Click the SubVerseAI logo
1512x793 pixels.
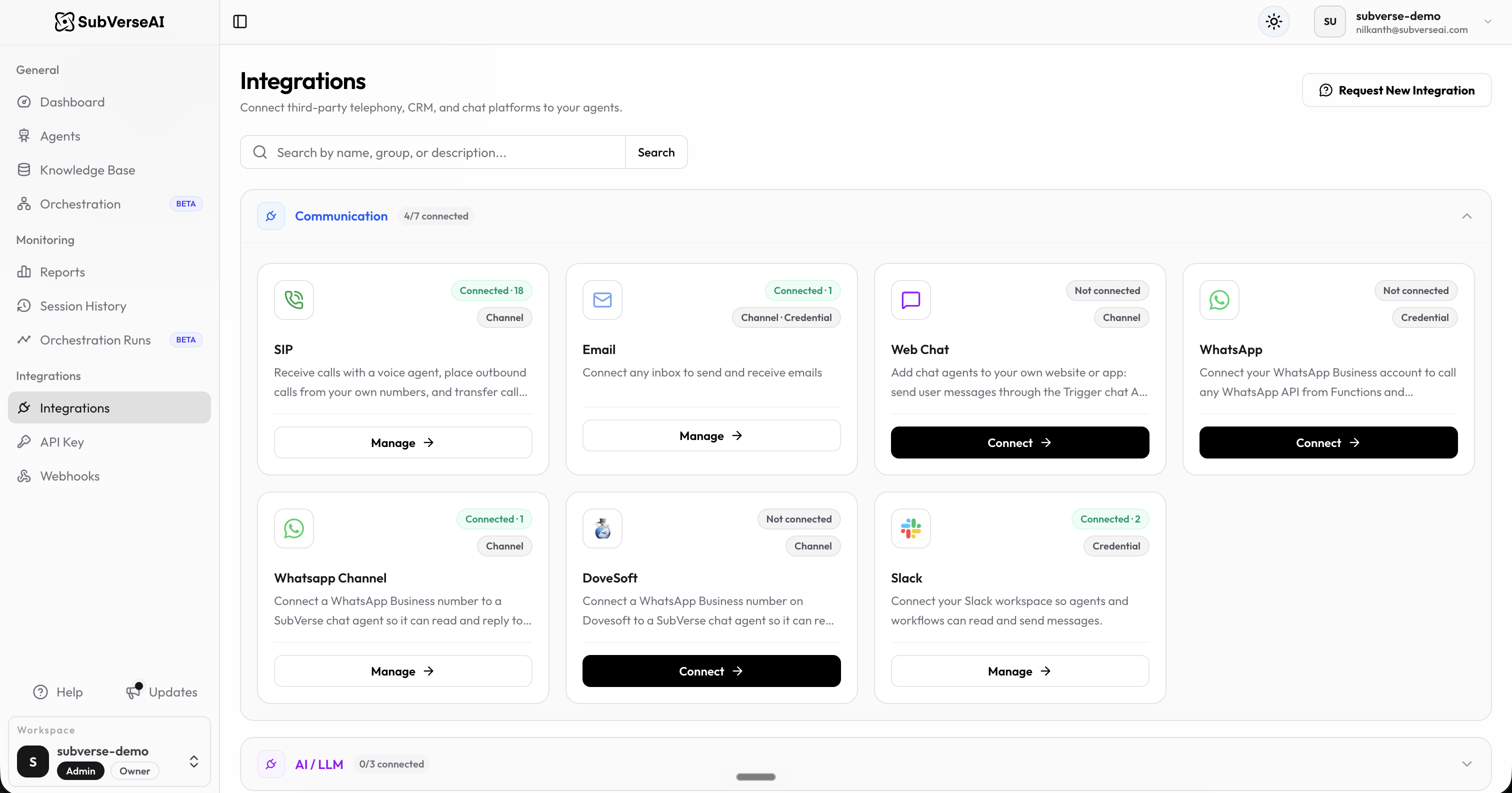[x=110, y=21]
